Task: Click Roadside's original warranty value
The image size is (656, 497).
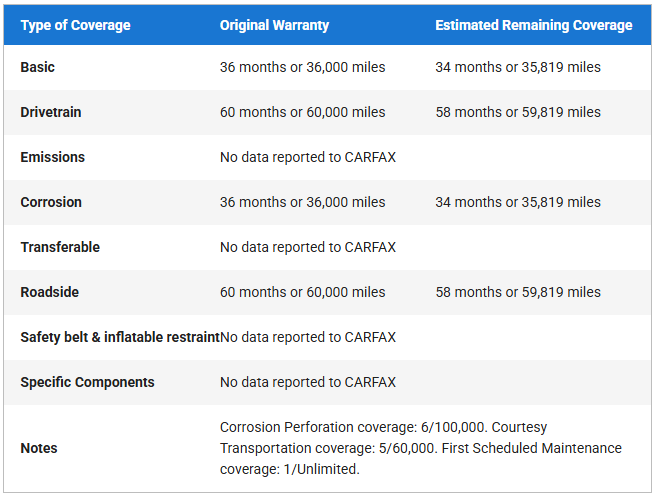Action: click(x=302, y=292)
